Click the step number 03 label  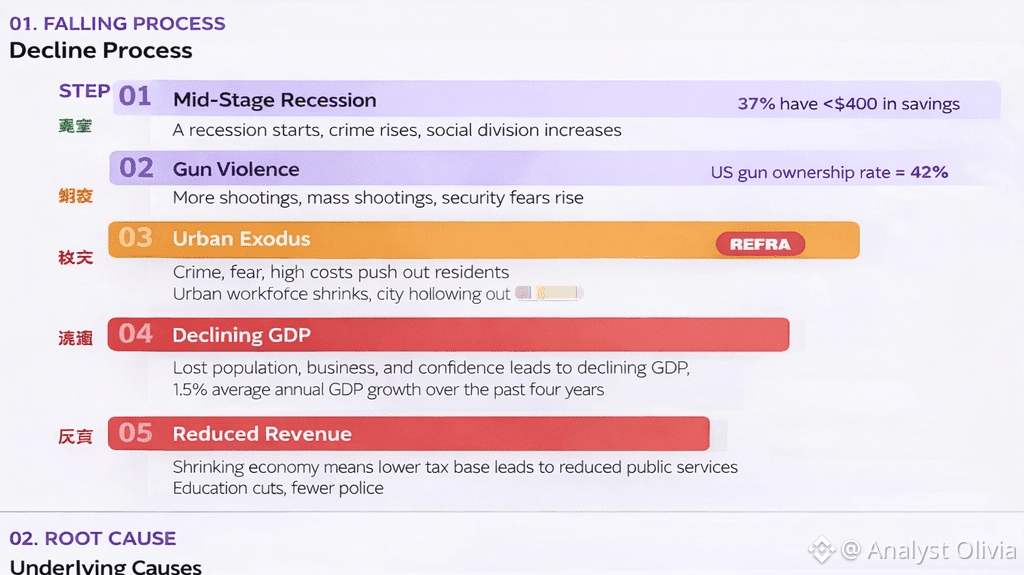point(135,237)
